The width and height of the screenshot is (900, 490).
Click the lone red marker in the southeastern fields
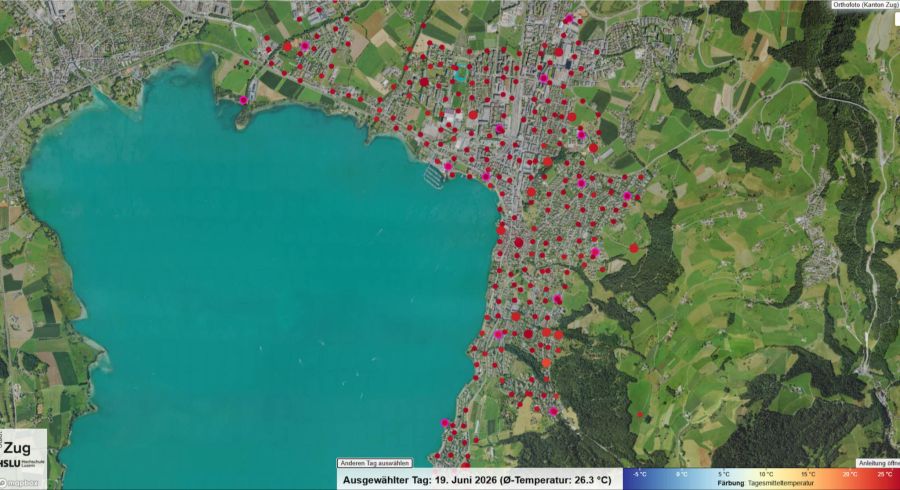pyautogui.click(x=640, y=414)
